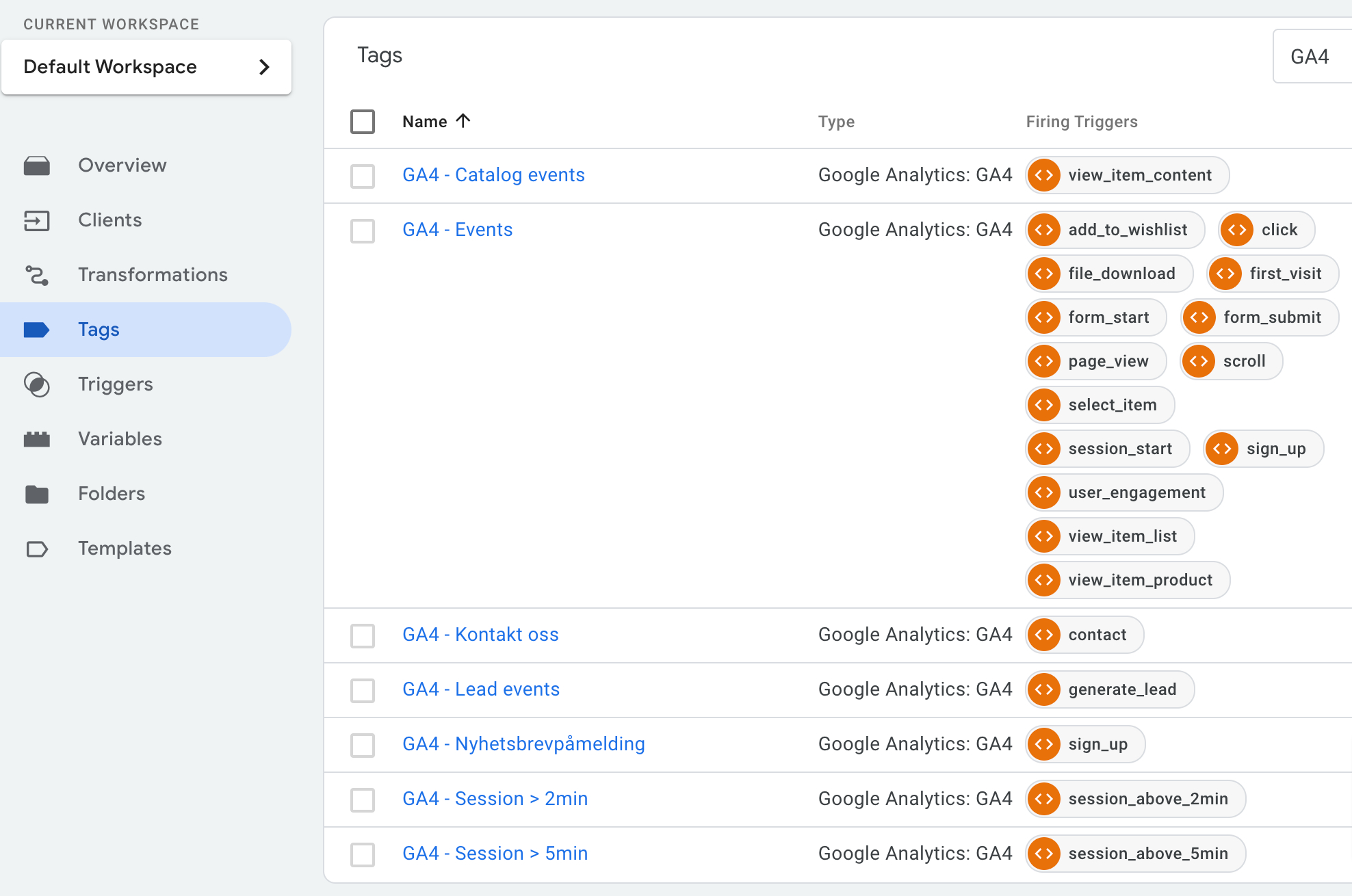Click the Transformations sidebar icon
The height and width of the screenshot is (896, 1352).
click(x=37, y=275)
